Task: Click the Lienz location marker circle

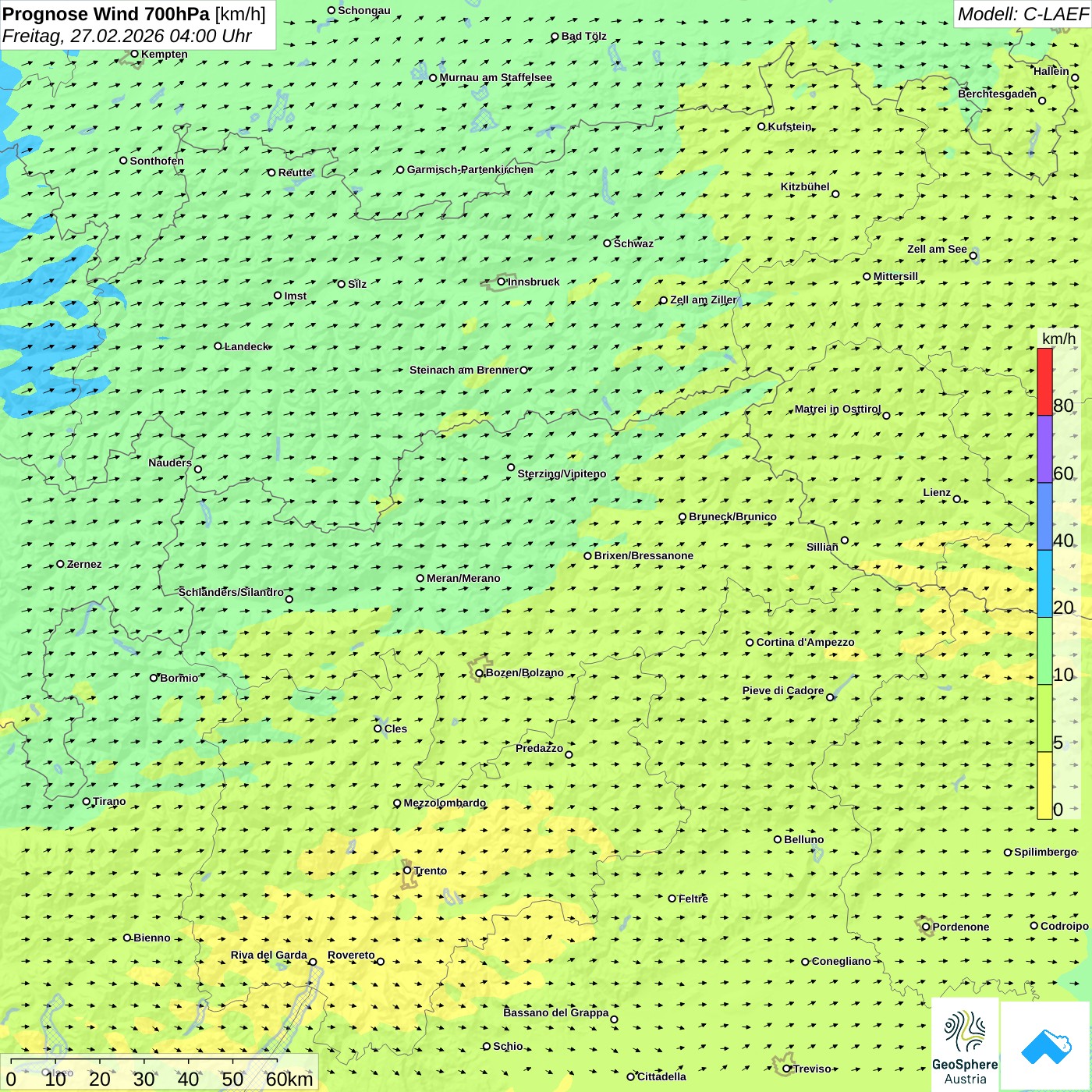Action: point(957,499)
